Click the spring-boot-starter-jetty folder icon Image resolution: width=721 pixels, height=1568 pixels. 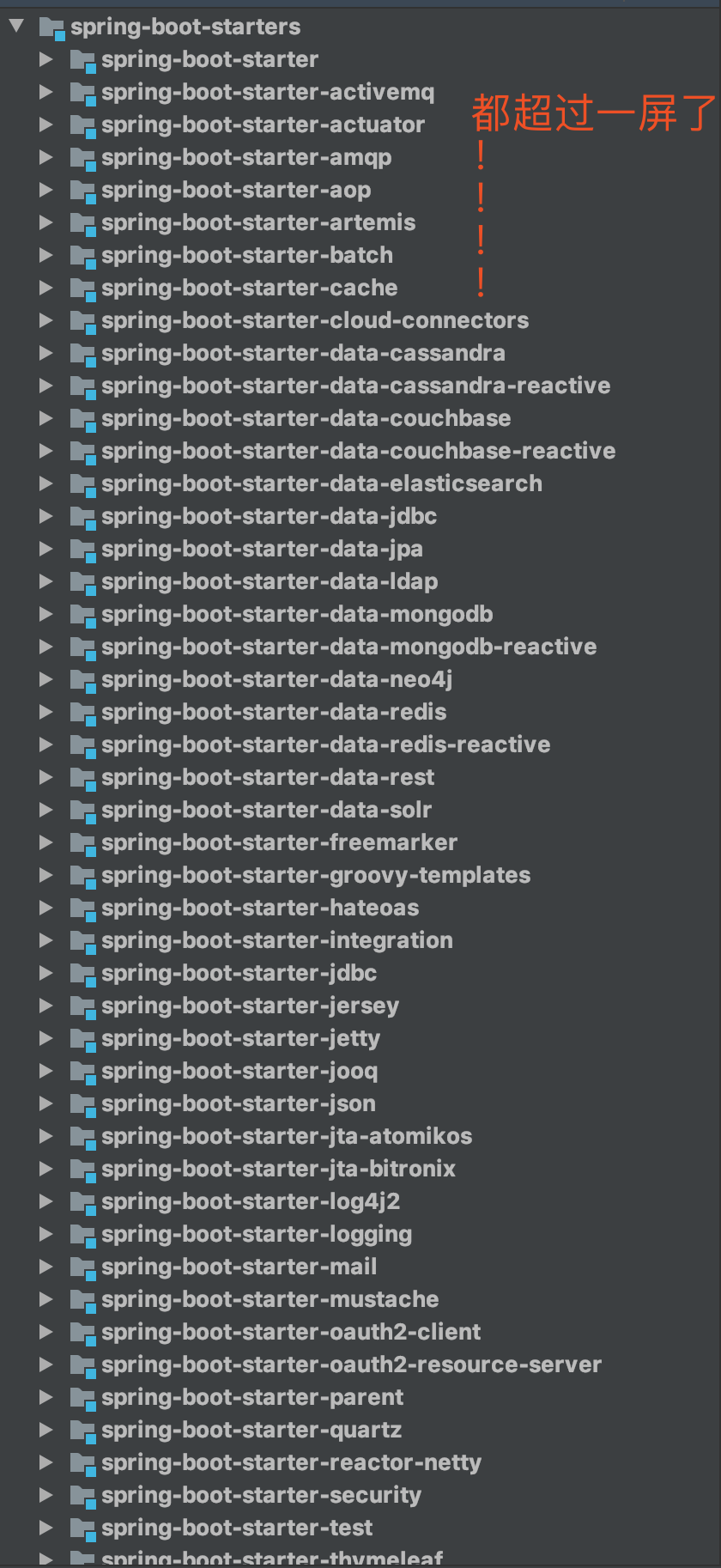83,1040
